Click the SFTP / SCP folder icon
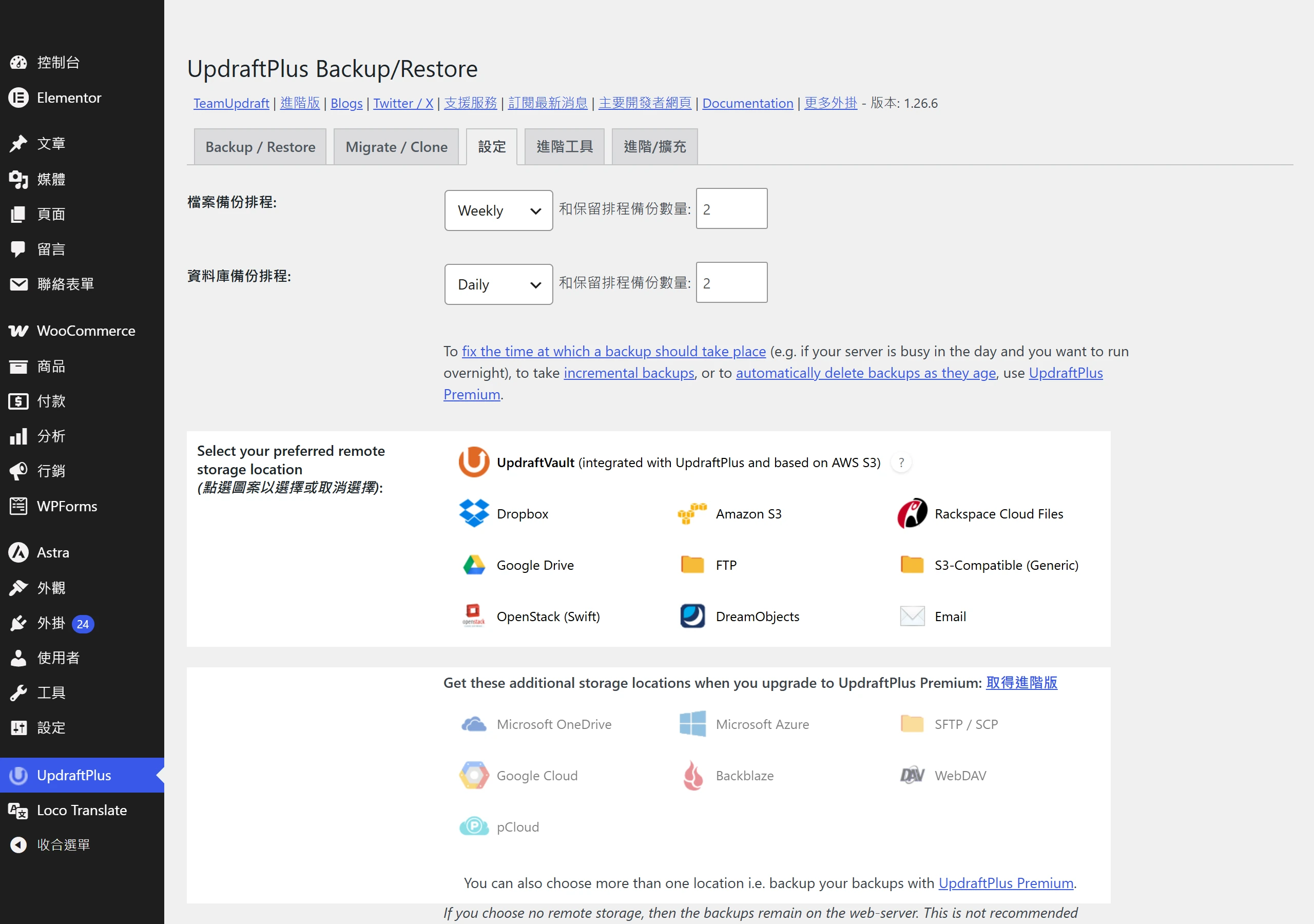This screenshot has width=1314, height=924. point(912,724)
